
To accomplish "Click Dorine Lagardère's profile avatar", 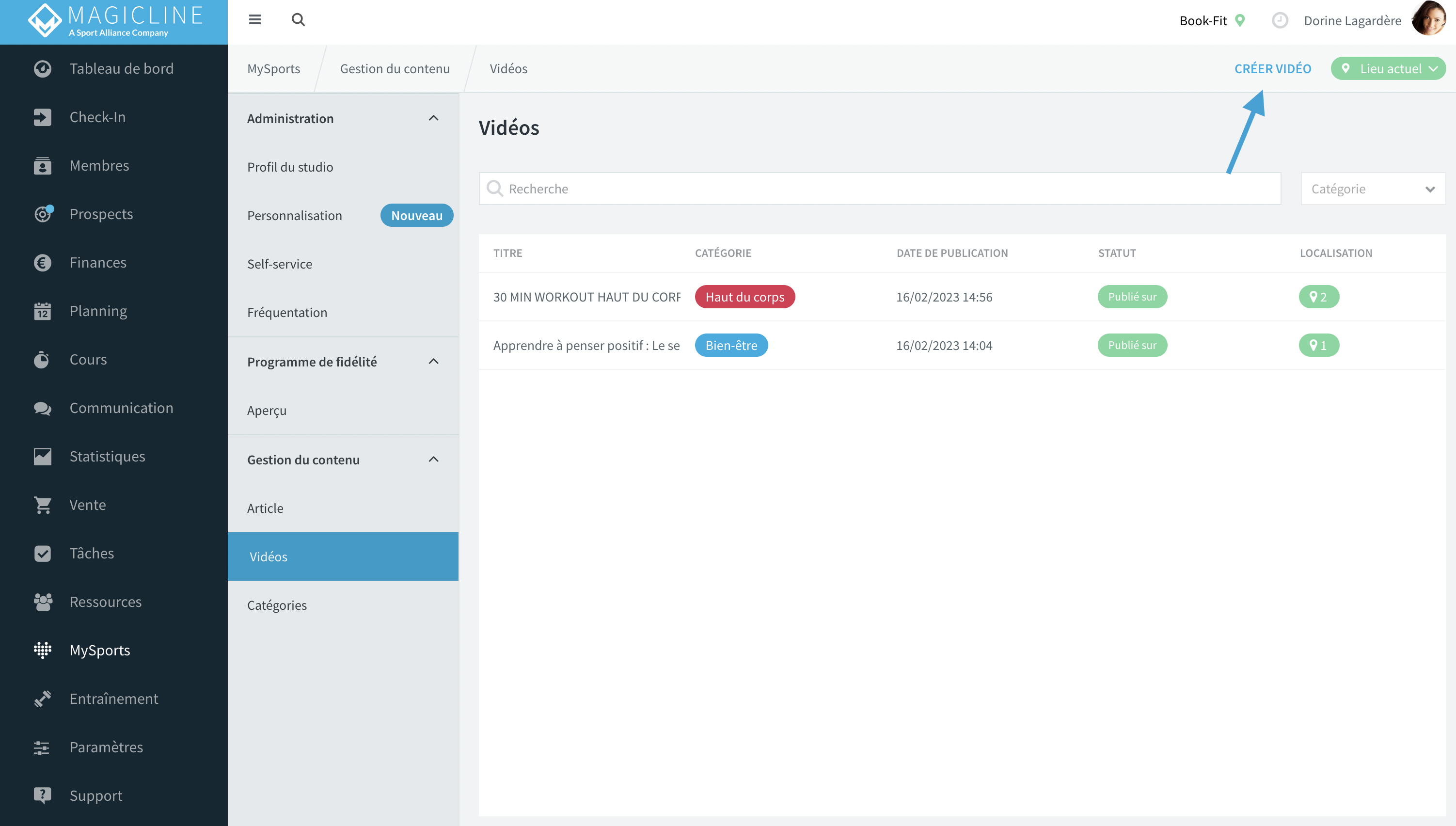I will coord(1429,19).
